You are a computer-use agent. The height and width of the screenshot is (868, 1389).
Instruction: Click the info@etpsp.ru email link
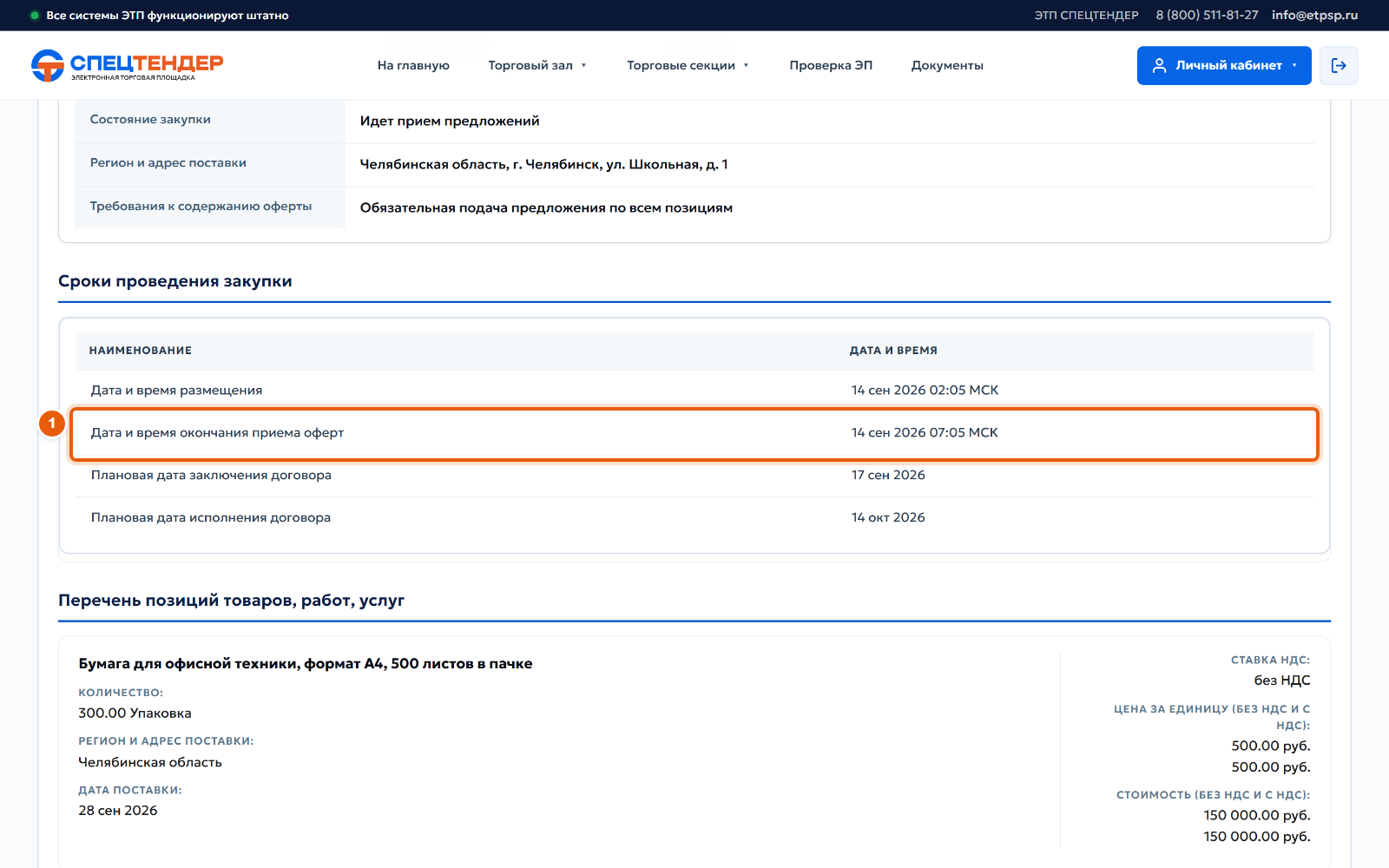pyautogui.click(x=1314, y=16)
